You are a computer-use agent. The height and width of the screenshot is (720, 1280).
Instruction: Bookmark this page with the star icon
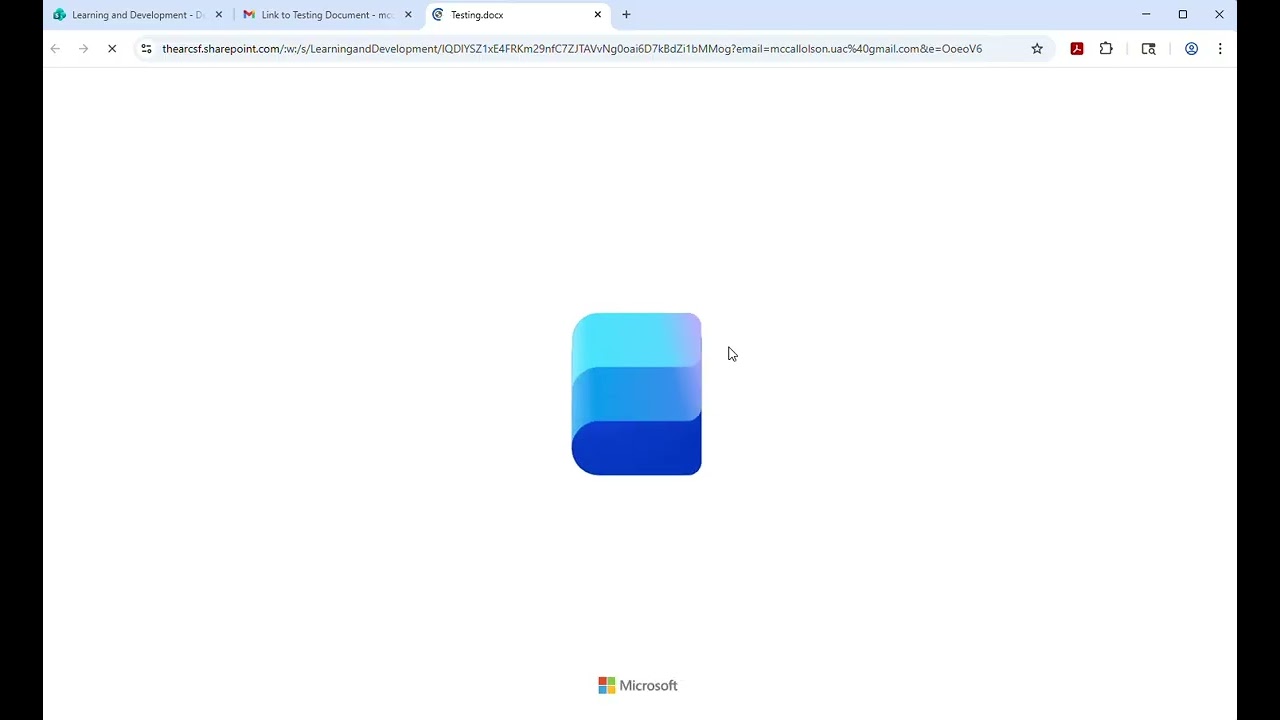click(x=1037, y=48)
